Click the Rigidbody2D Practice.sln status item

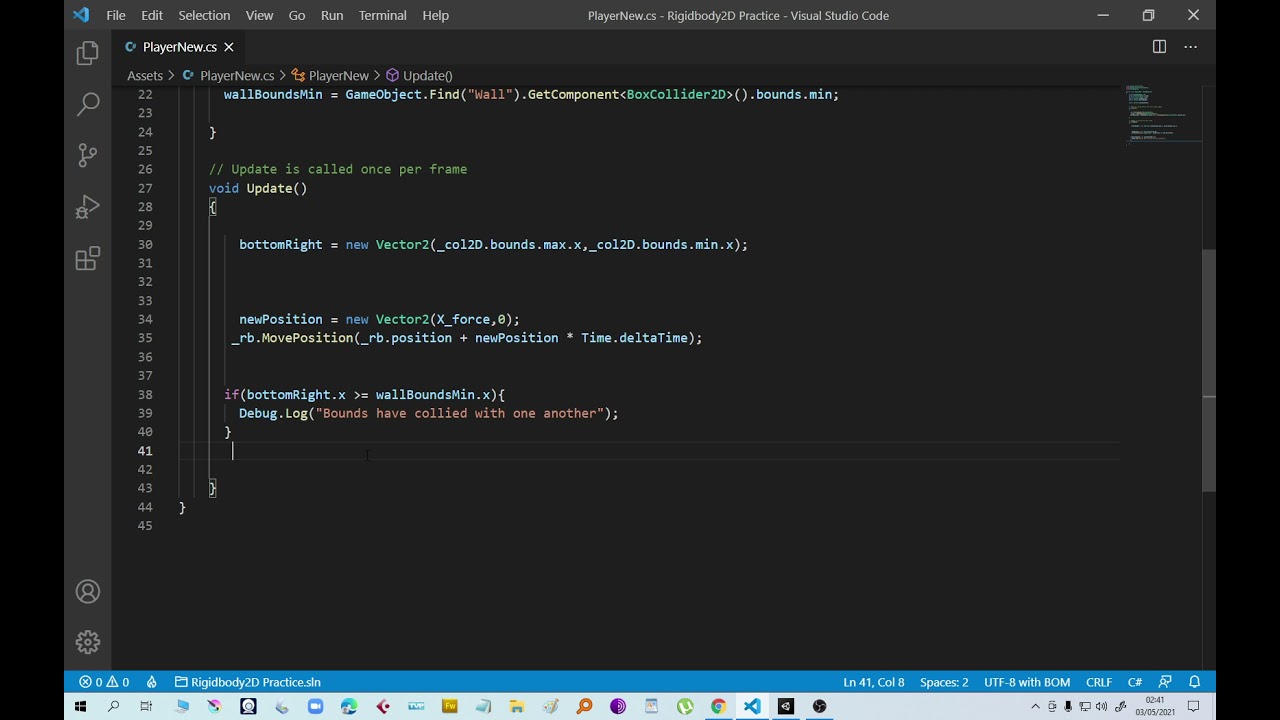(248, 682)
